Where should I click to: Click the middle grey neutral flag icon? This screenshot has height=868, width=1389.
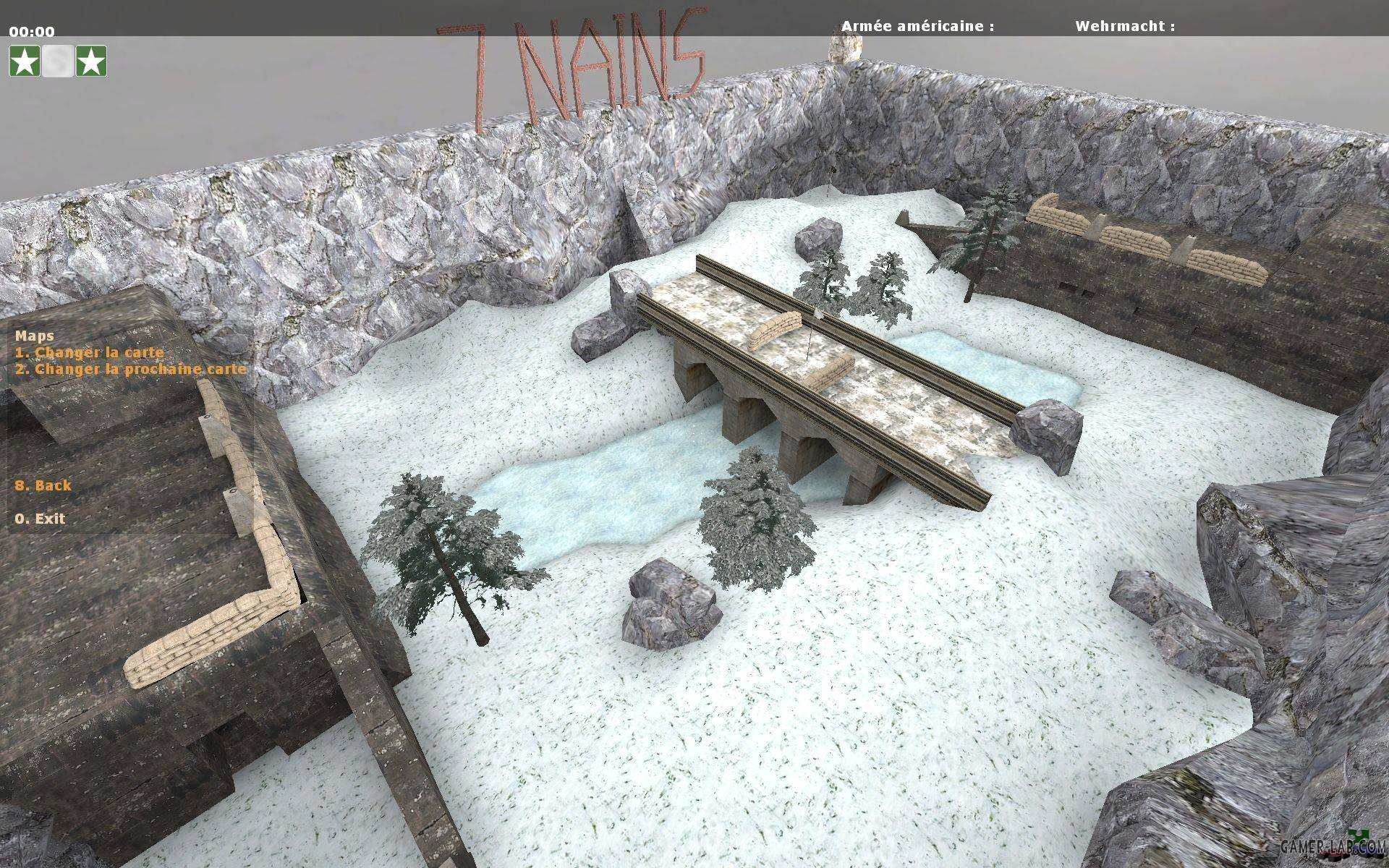point(58,61)
